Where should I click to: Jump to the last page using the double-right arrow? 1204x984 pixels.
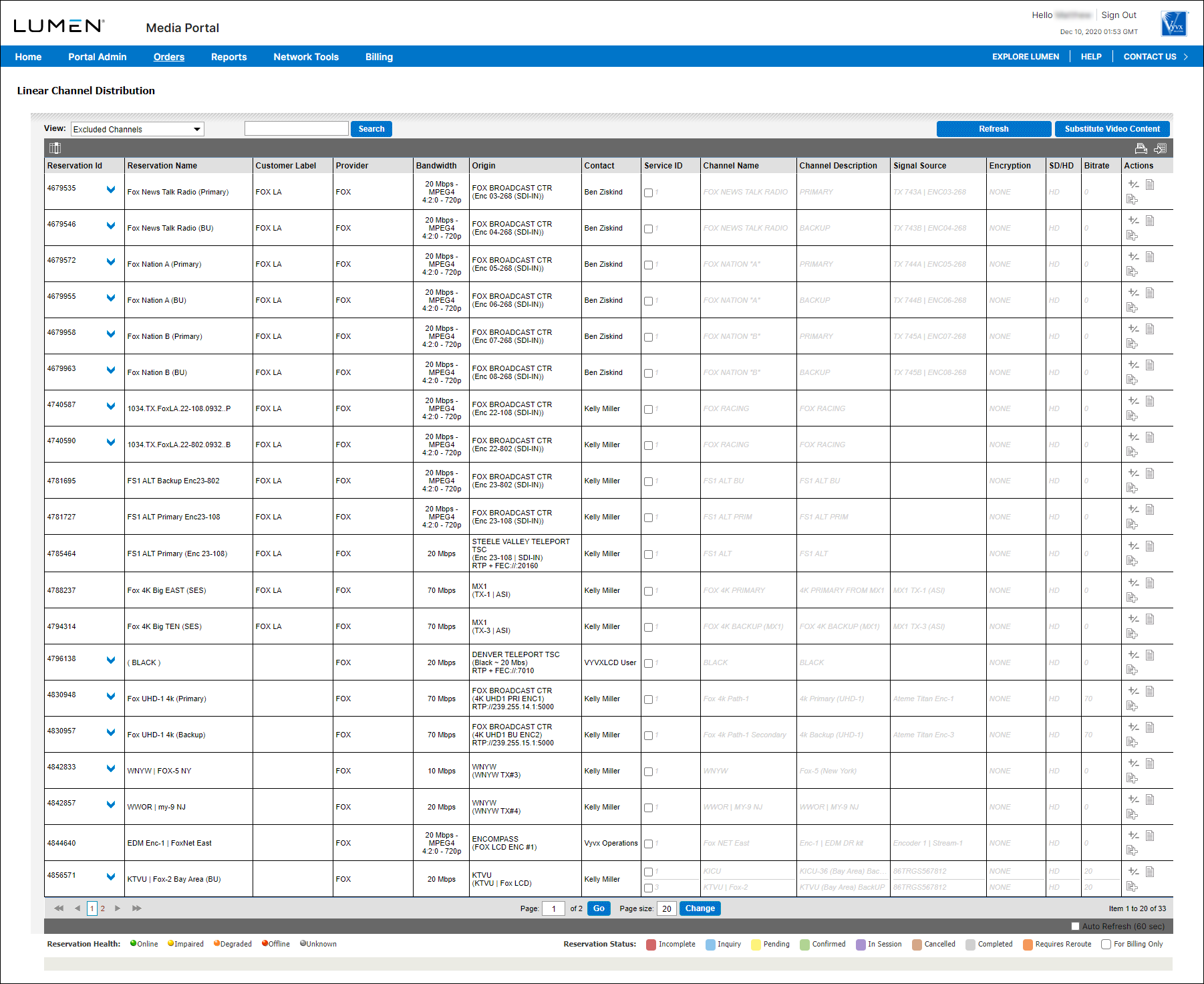pyautogui.click(x=137, y=908)
